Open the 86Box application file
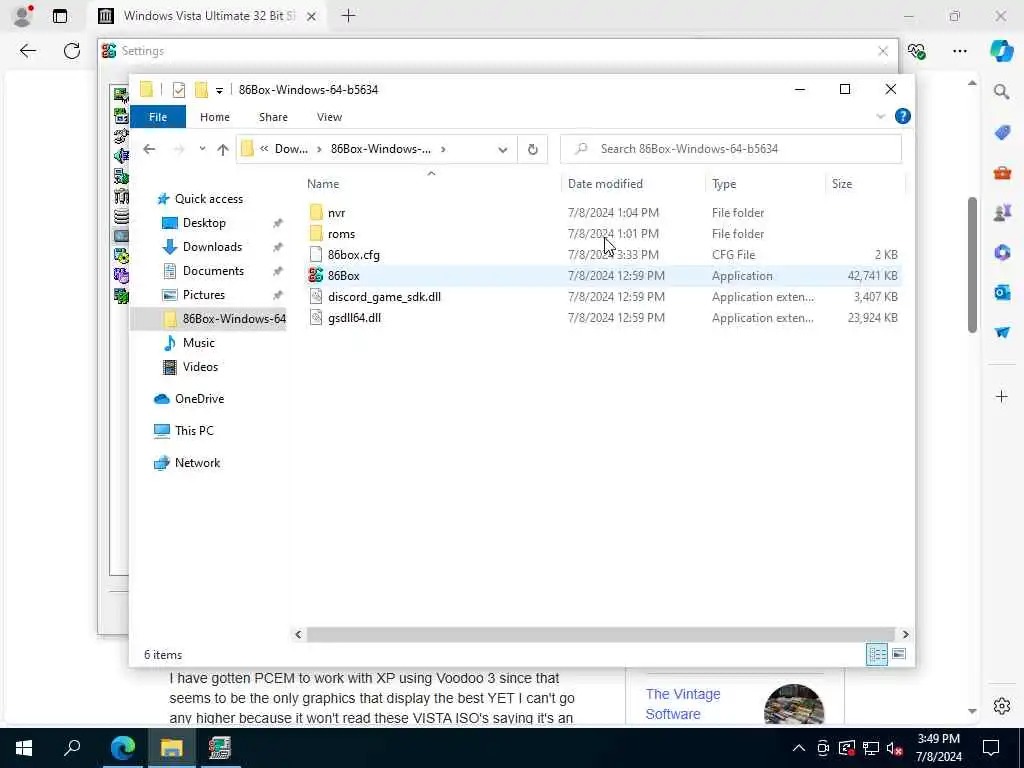The height and width of the screenshot is (768, 1024). tap(344, 276)
